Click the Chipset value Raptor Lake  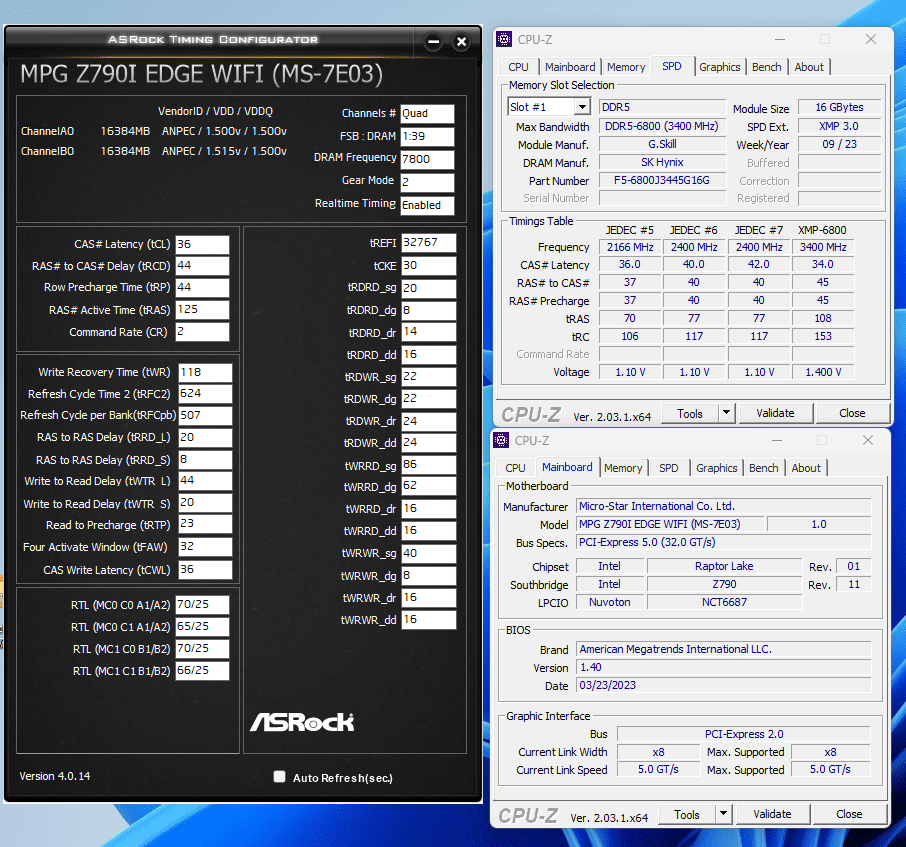point(725,566)
